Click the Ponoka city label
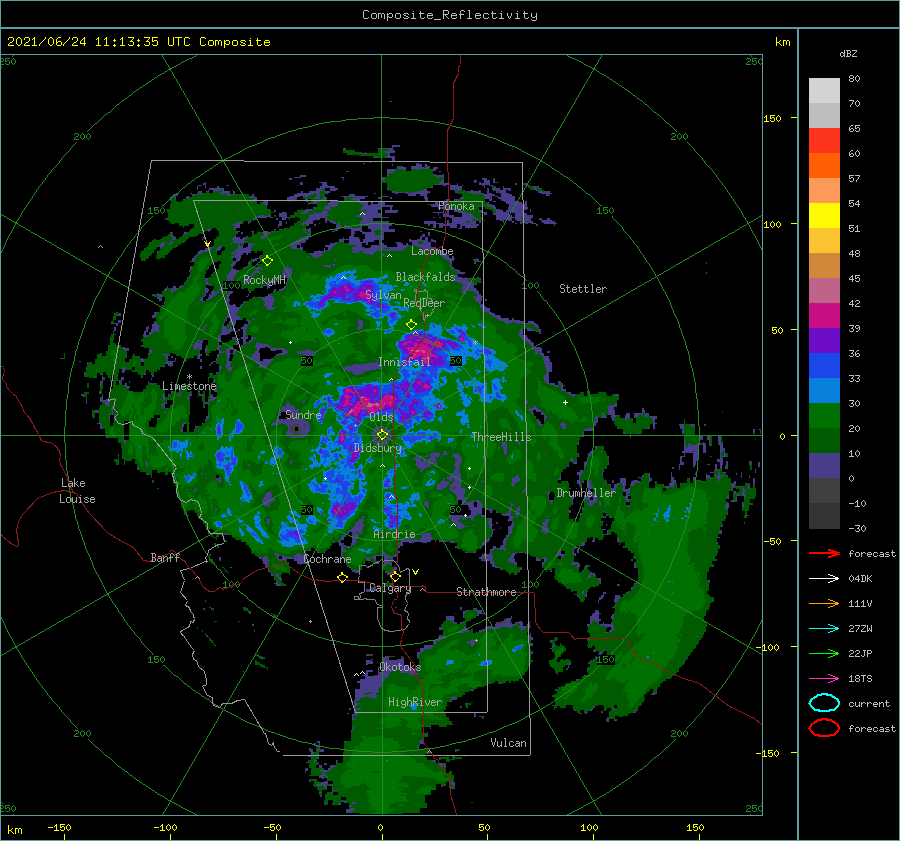The height and width of the screenshot is (841, 900). (456, 206)
